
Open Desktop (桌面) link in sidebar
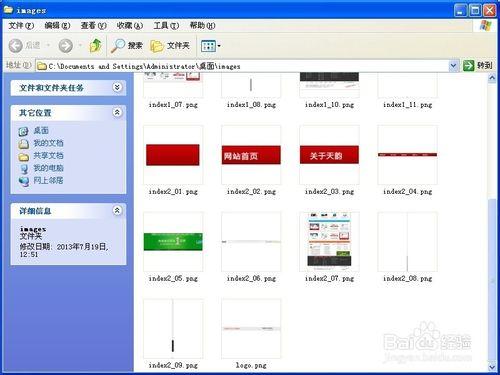tap(41, 131)
